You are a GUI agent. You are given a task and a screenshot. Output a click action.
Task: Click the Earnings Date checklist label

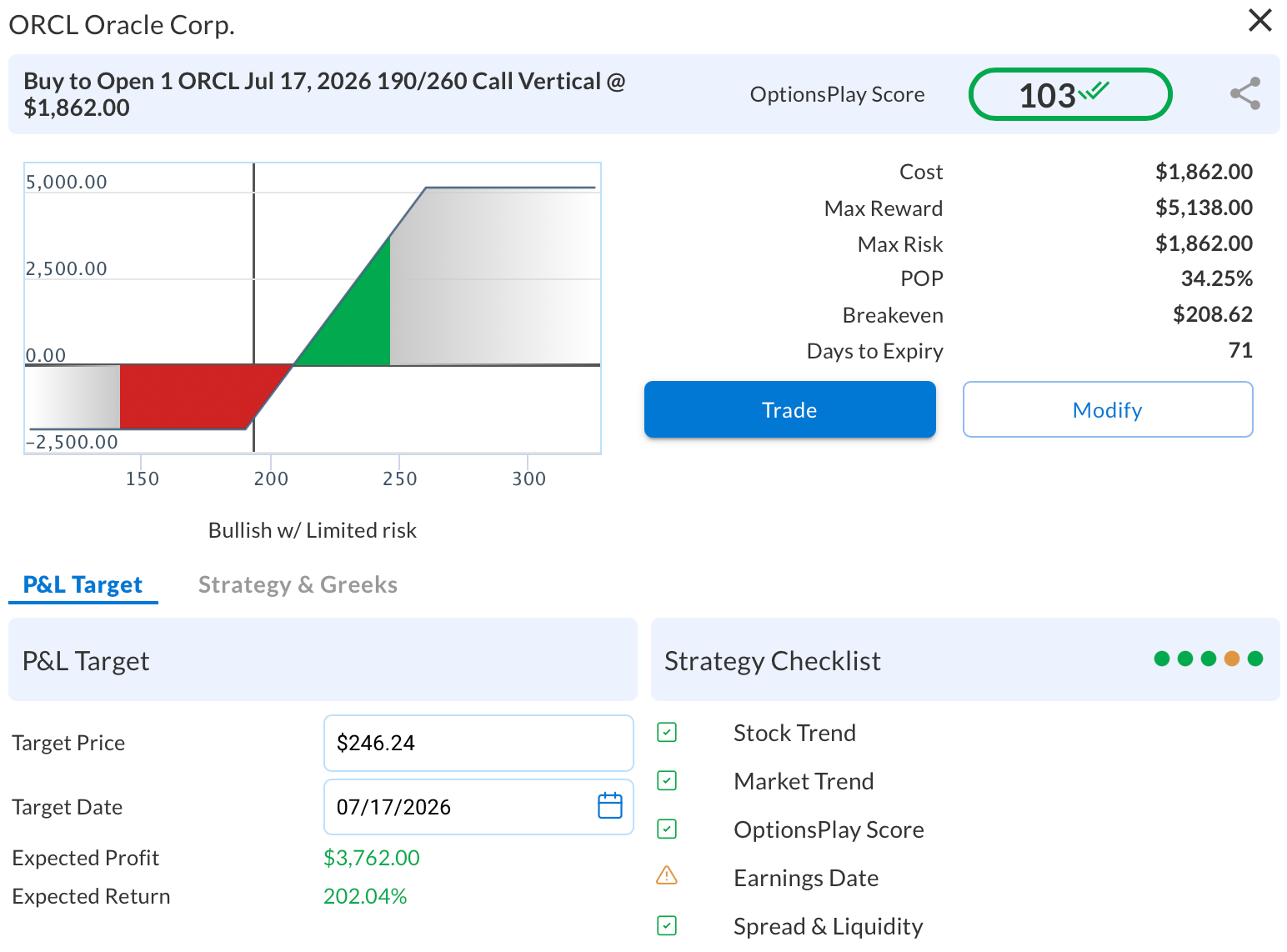coord(806,878)
